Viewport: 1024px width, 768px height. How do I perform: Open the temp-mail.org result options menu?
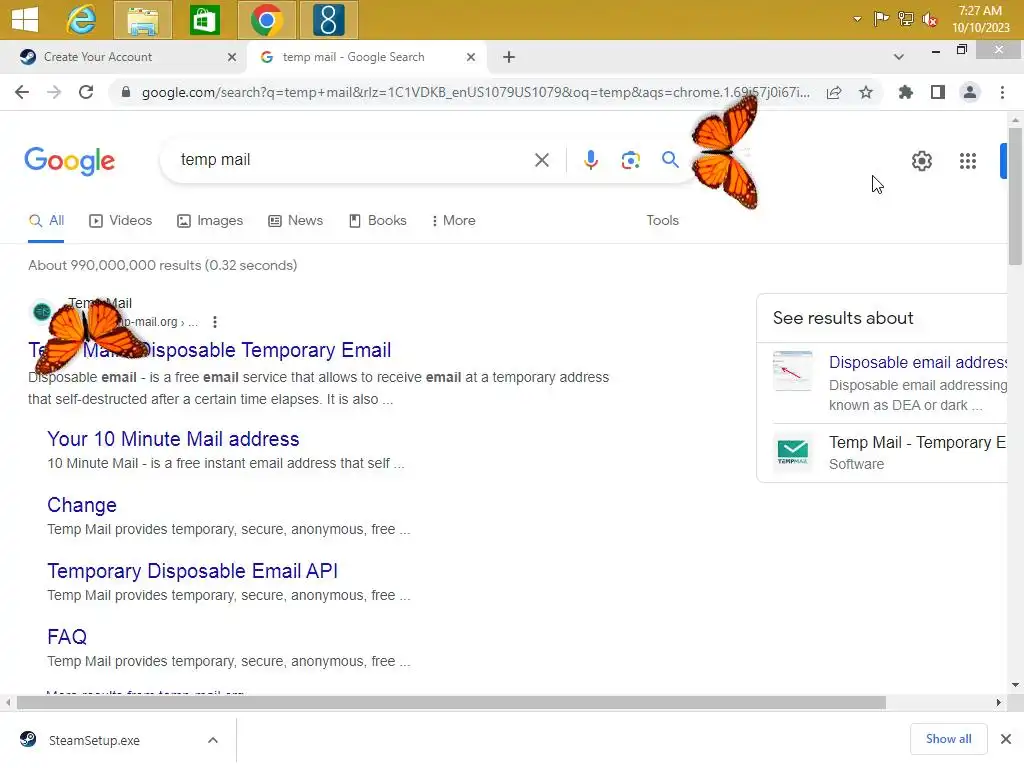click(215, 322)
